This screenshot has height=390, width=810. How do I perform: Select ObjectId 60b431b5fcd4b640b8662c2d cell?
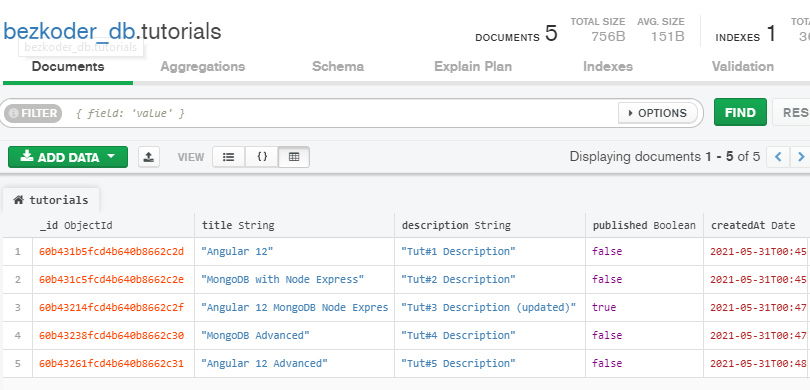(x=114, y=252)
